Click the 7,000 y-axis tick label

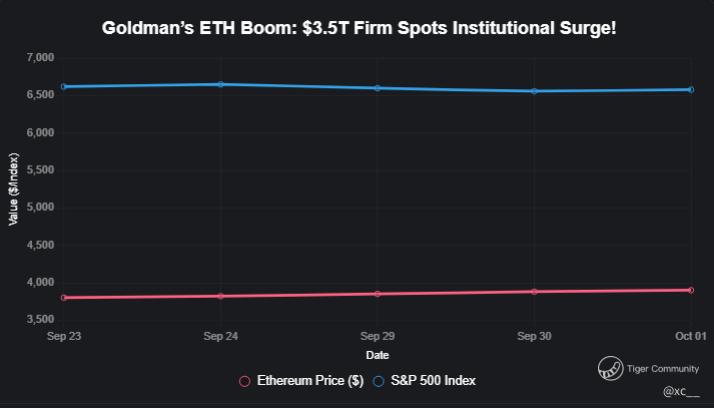click(38, 58)
